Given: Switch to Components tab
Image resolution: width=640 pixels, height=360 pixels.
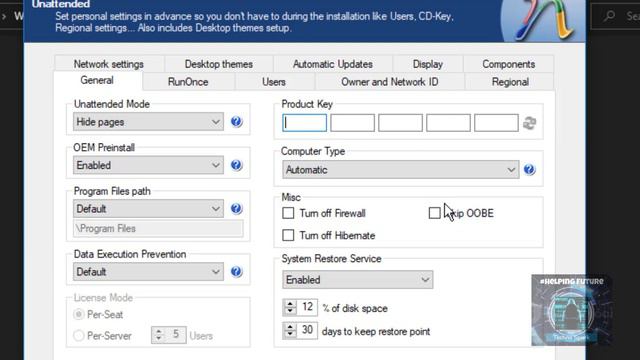Looking at the screenshot, I should point(509,64).
